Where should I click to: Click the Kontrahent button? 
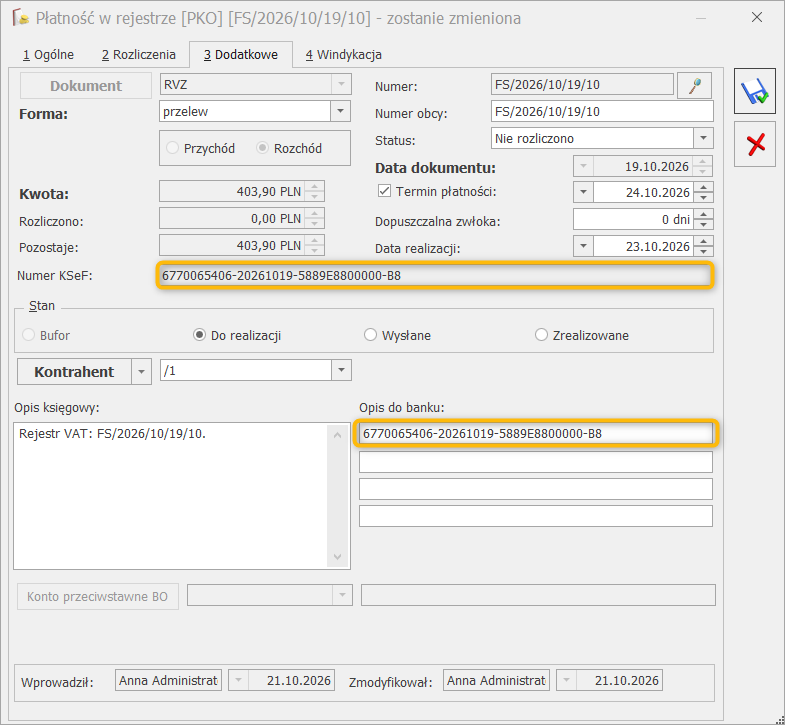click(x=74, y=372)
